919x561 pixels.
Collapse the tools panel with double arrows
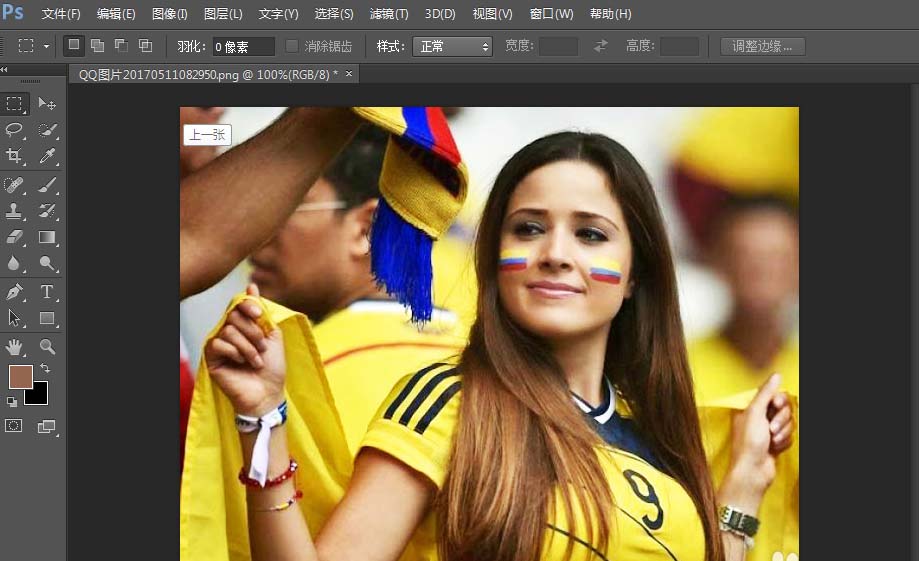(5, 70)
